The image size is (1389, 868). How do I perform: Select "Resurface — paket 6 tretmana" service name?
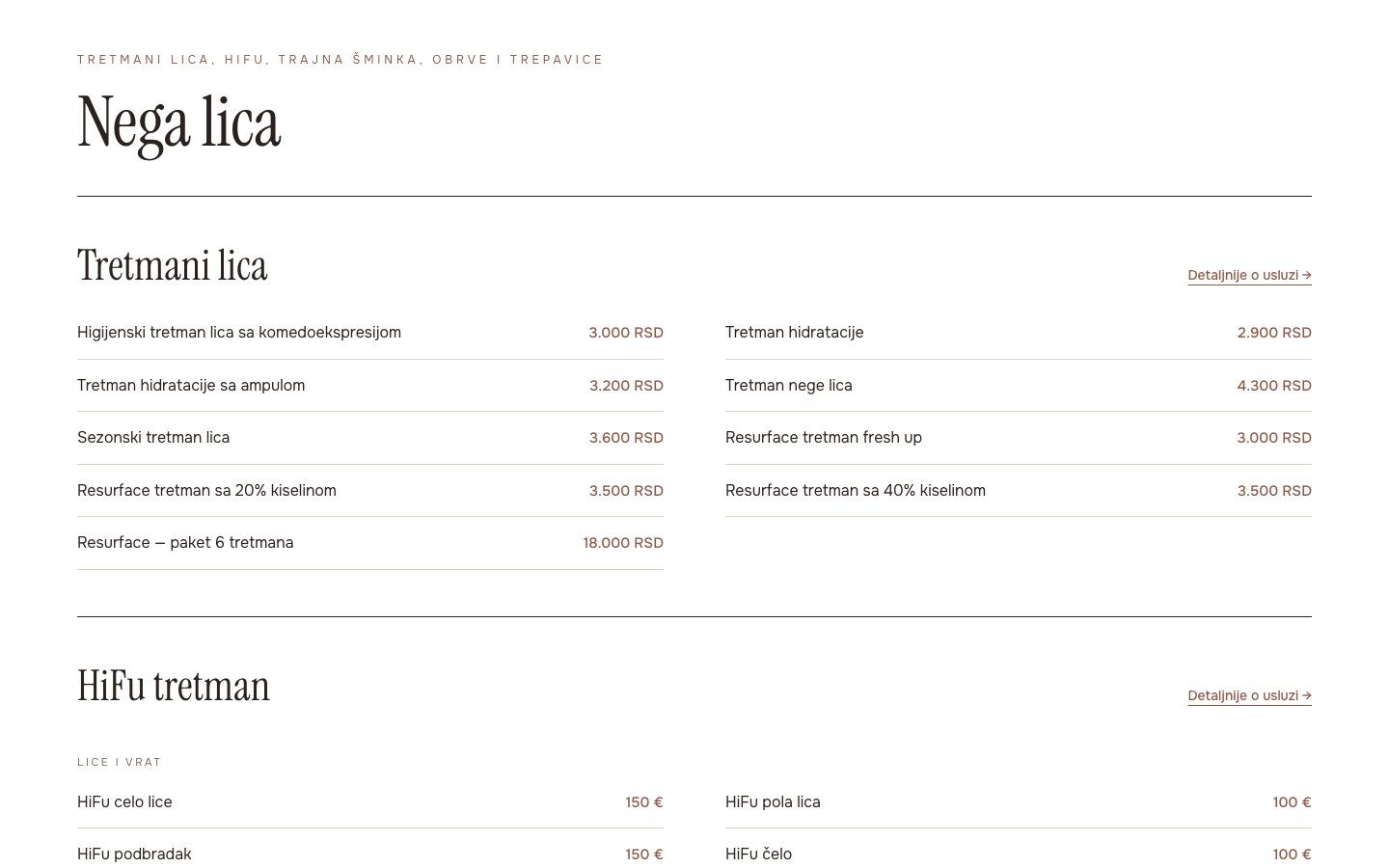click(x=185, y=543)
